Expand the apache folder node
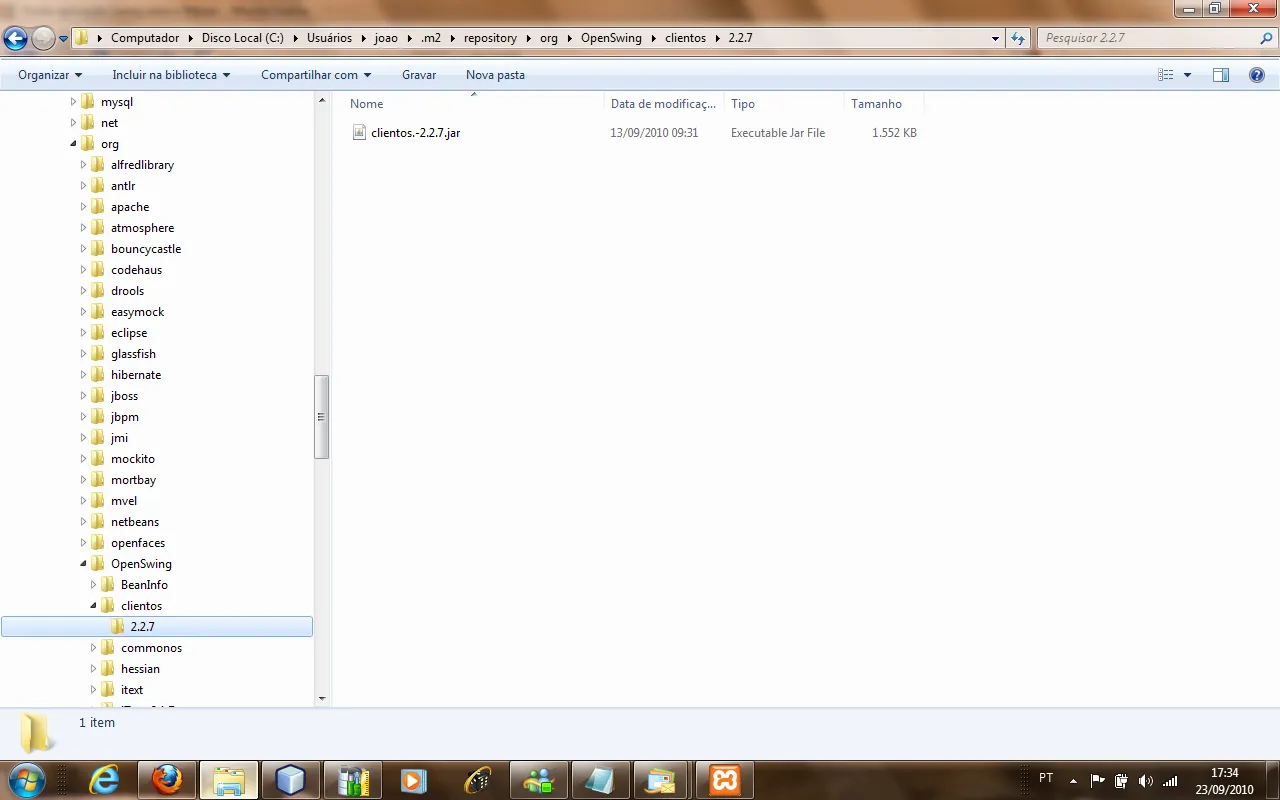 tap(83, 207)
